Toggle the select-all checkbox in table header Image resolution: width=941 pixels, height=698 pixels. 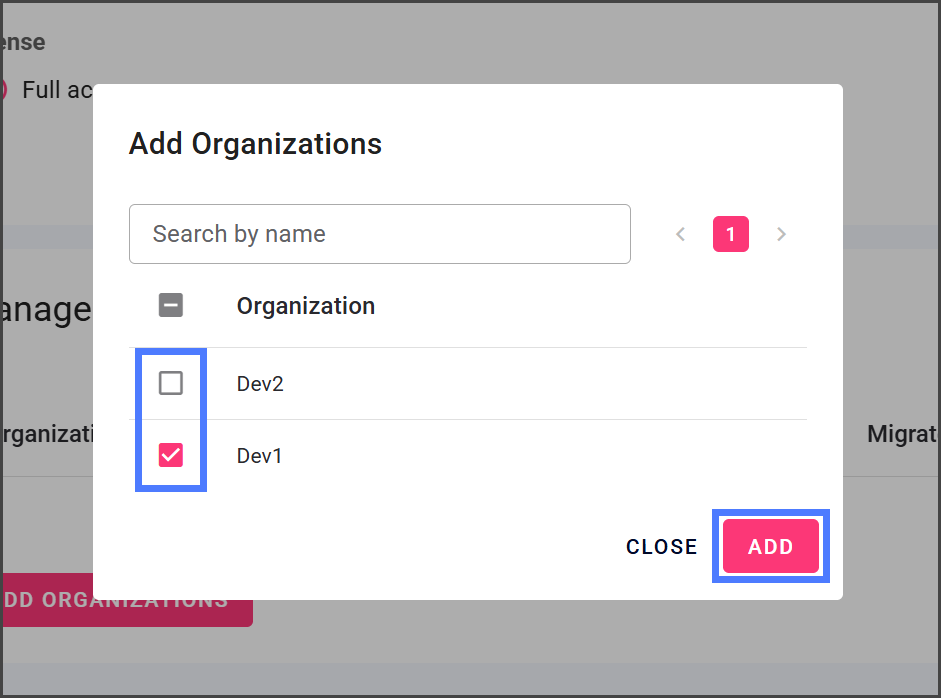point(171,306)
